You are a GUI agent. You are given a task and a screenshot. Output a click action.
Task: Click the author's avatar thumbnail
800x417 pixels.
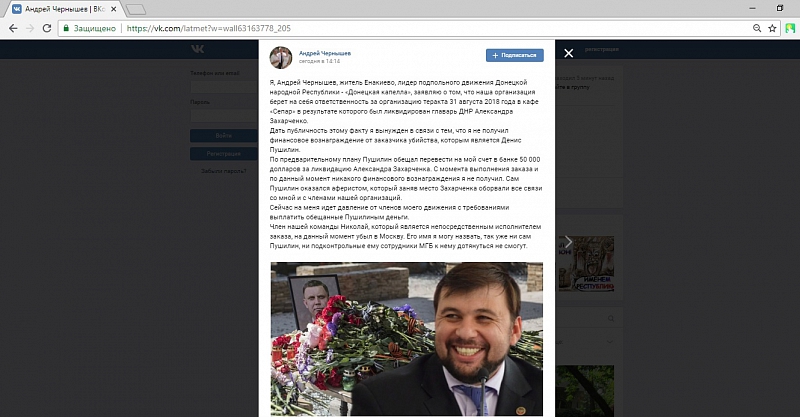tap(281, 57)
